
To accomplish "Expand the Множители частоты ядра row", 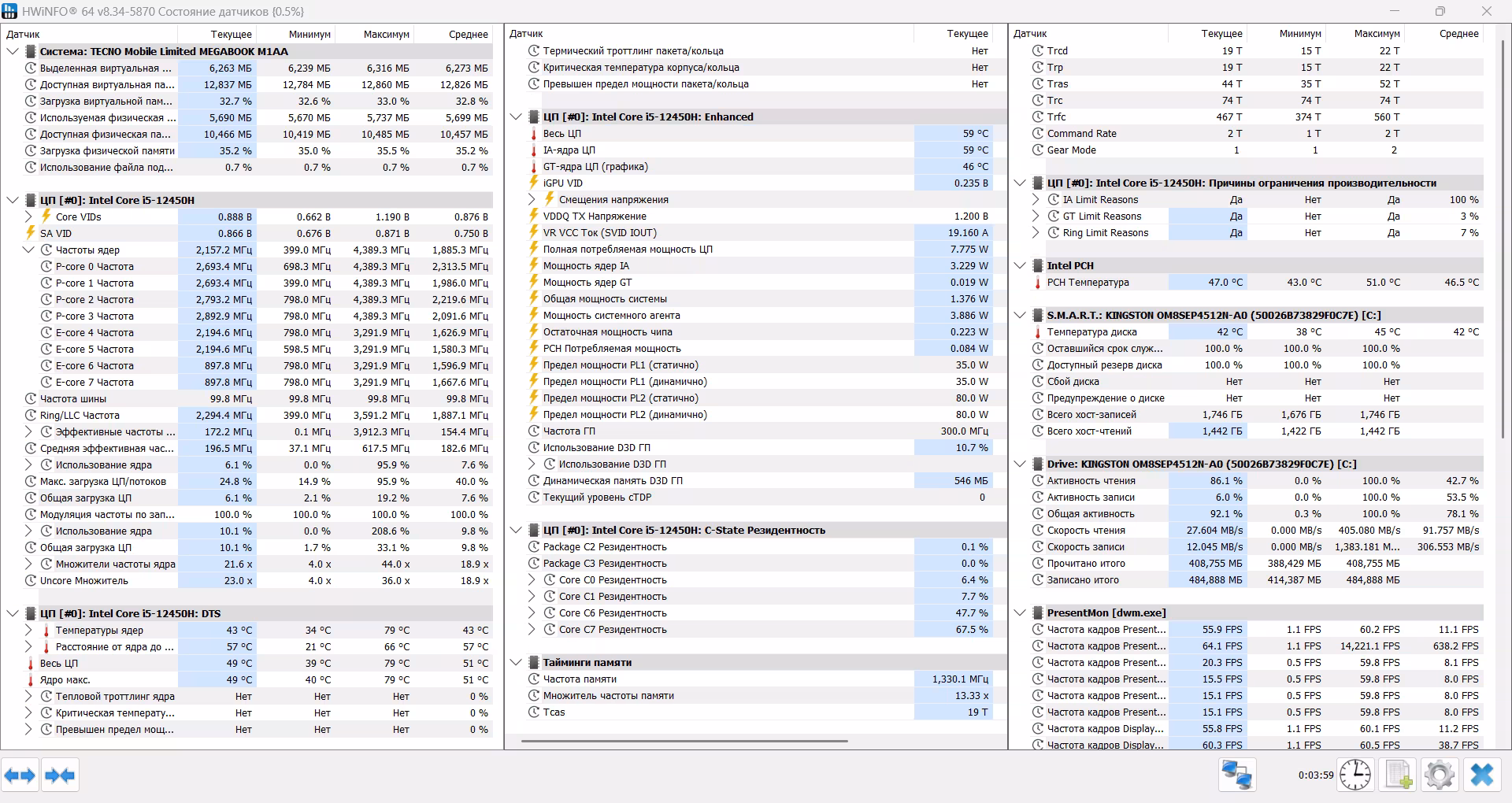I will coord(28,564).
